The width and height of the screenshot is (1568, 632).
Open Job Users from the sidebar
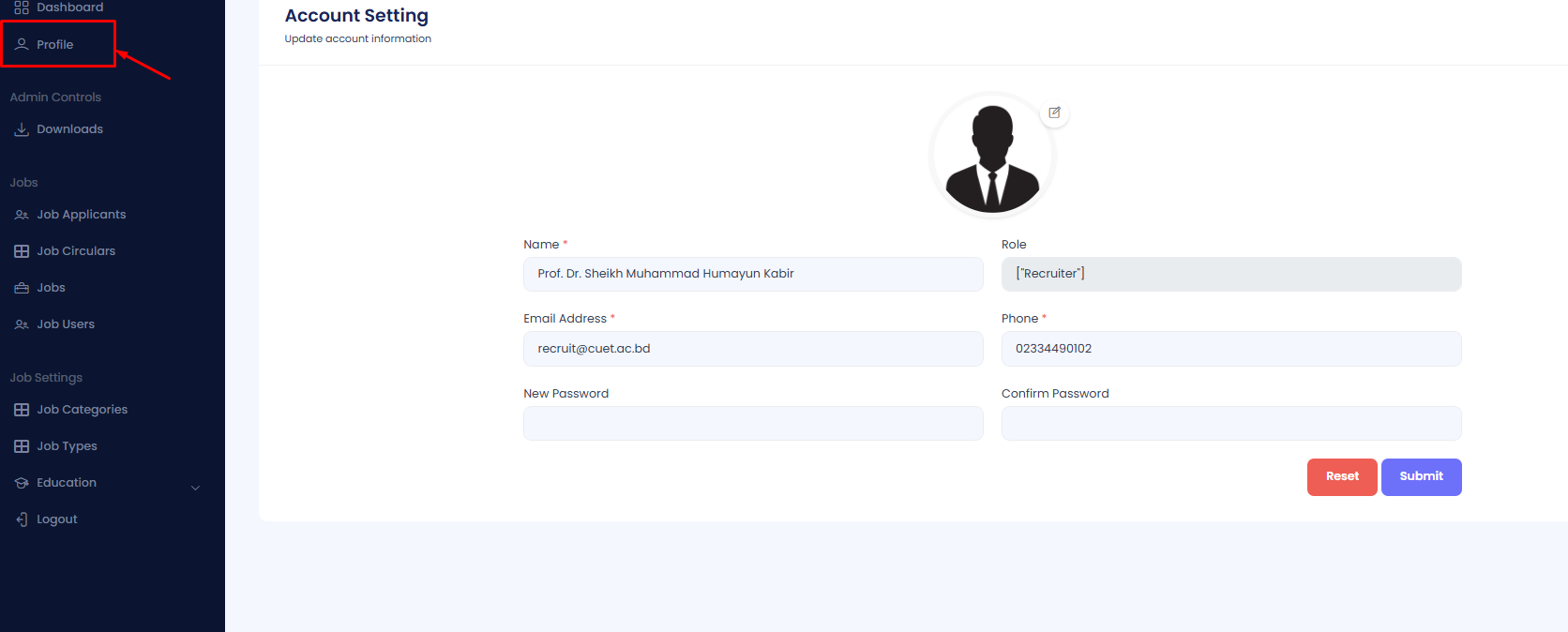tap(66, 324)
